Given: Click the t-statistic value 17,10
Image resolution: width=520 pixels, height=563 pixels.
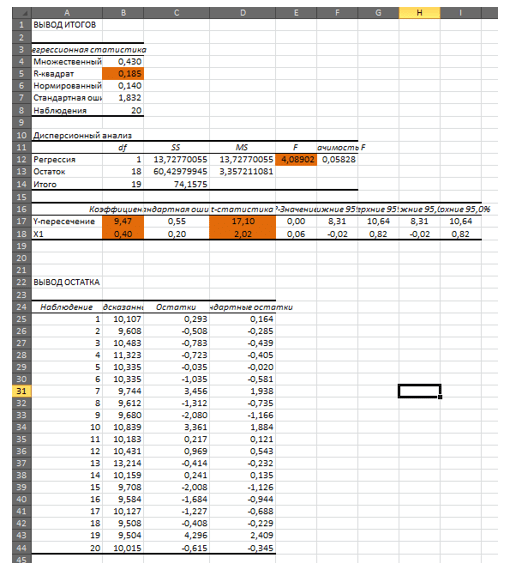Looking at the screenshot, I should tap(242, 221).
